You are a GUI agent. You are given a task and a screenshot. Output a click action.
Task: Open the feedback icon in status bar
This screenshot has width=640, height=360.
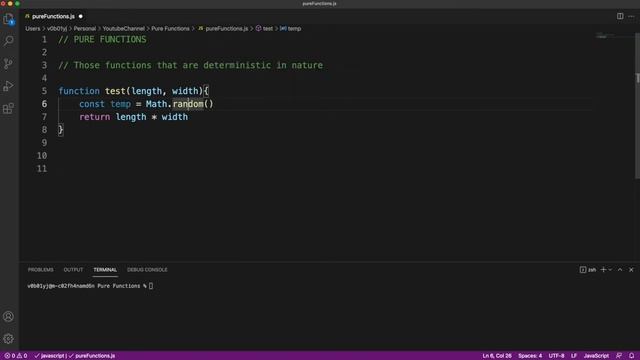(619, 356)
